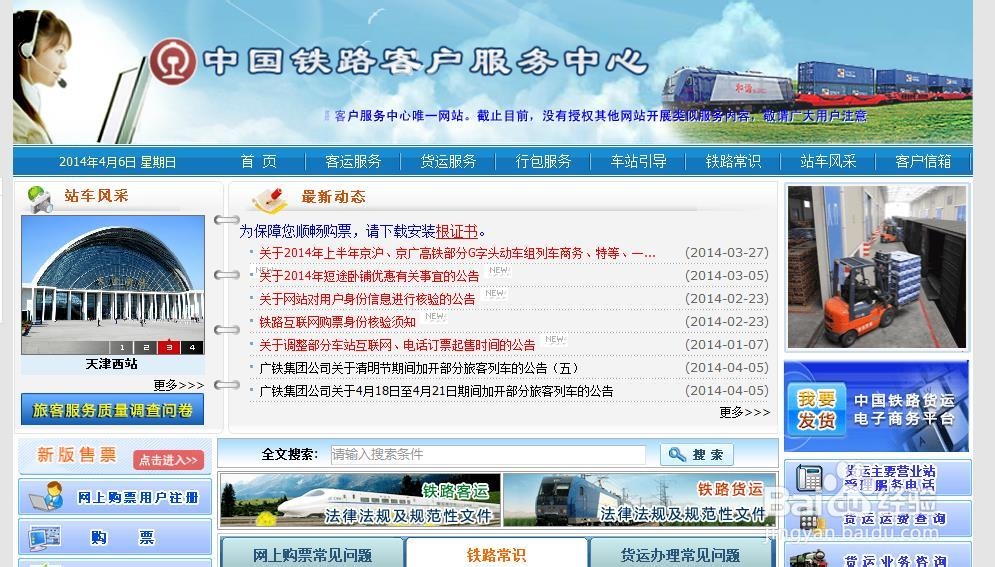Open 货运主要营业站受理服务电话 button

[878, 478]
